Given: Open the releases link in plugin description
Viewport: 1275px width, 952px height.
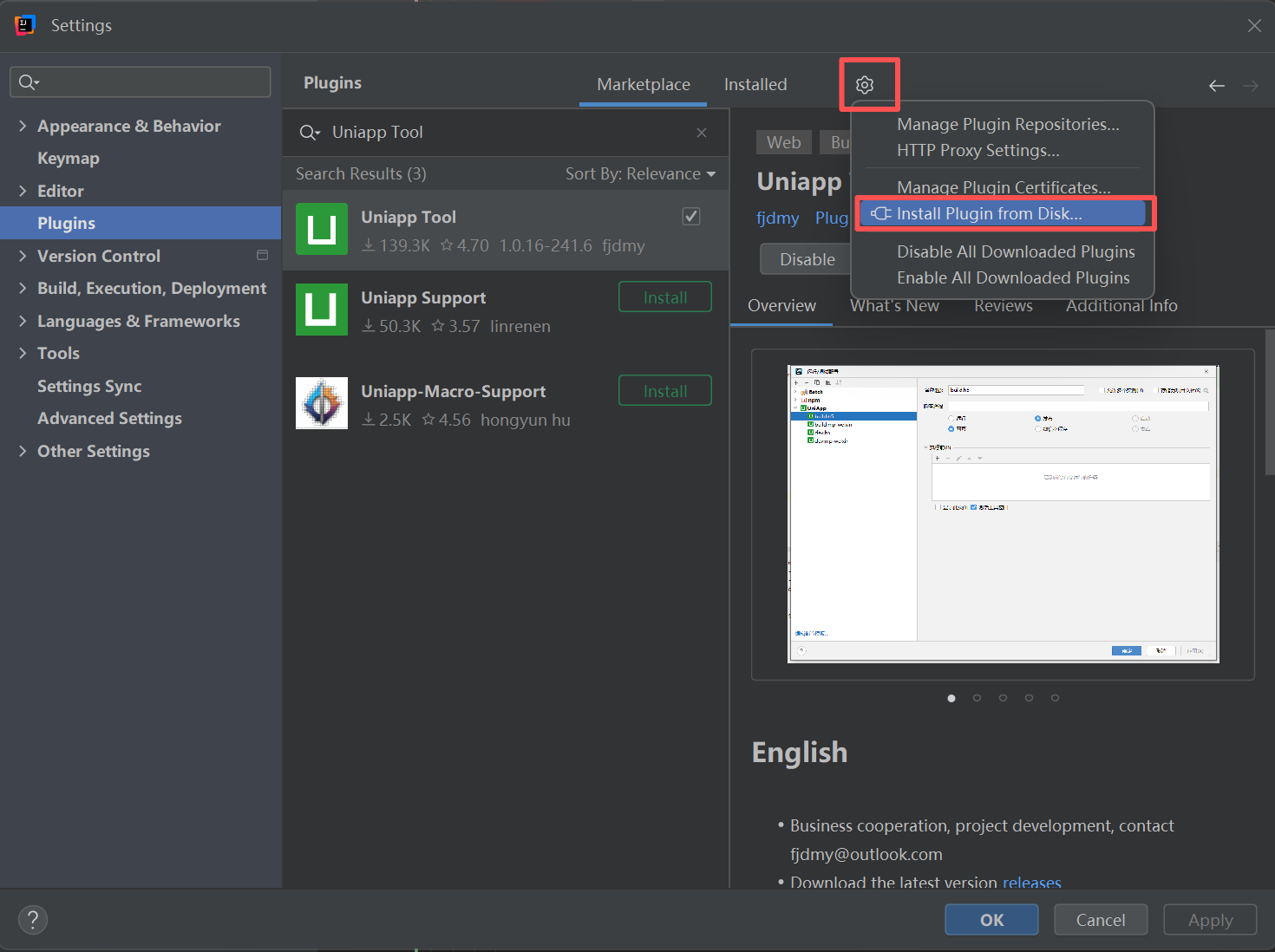Looking at the screenshot, I should 1031,882.
